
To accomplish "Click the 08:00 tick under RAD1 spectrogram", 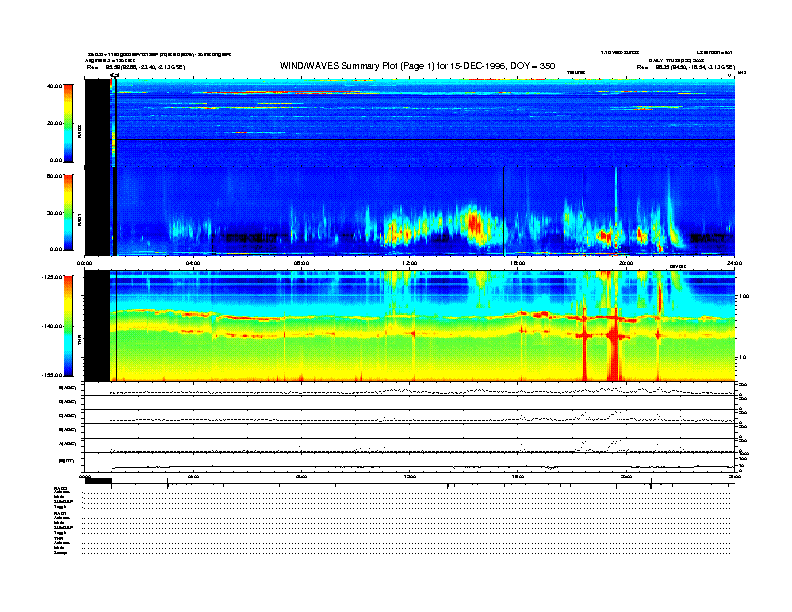I will [x=301, y=263].
